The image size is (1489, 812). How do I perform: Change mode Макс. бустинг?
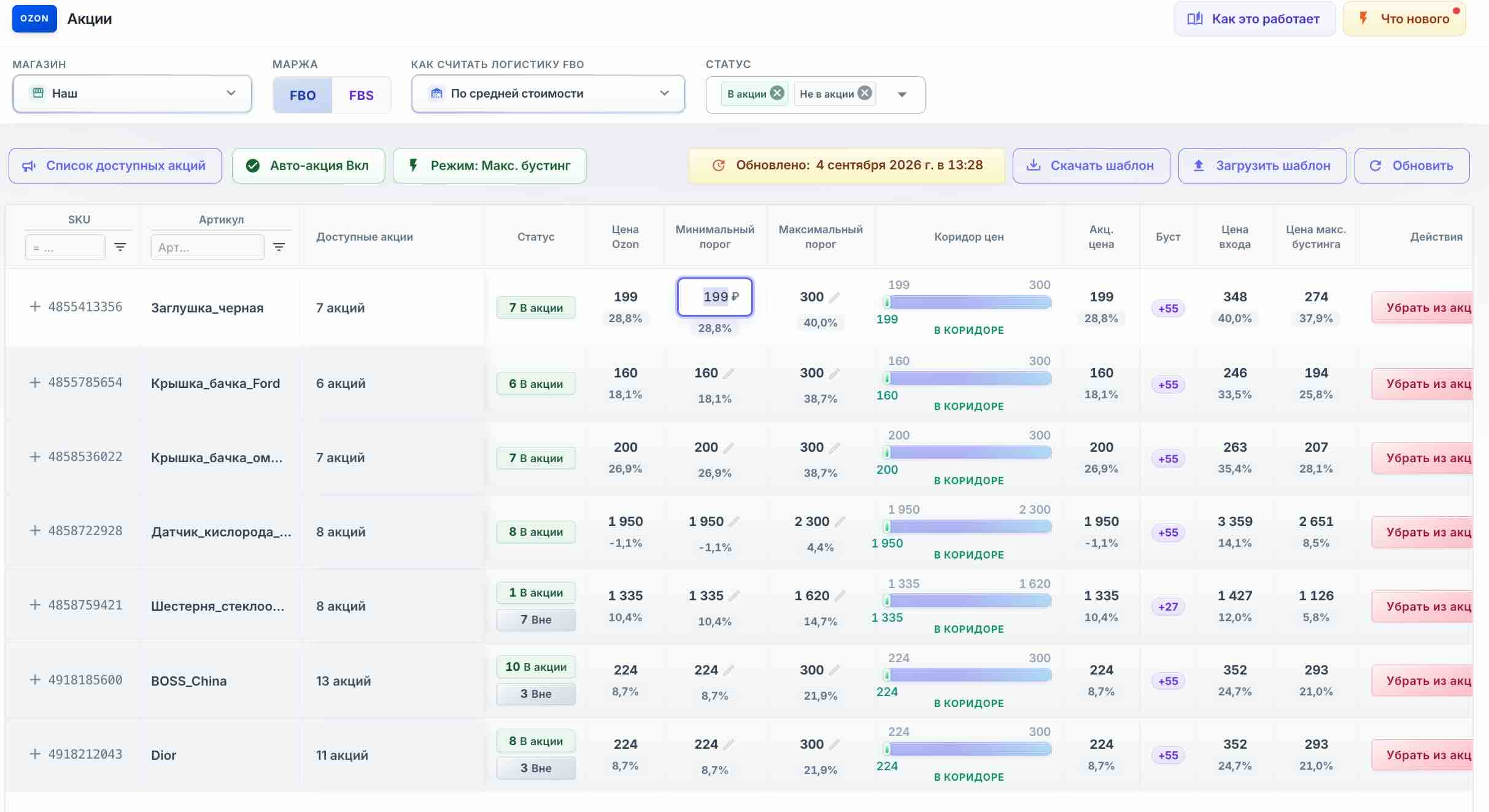click(x=489, y=166)
